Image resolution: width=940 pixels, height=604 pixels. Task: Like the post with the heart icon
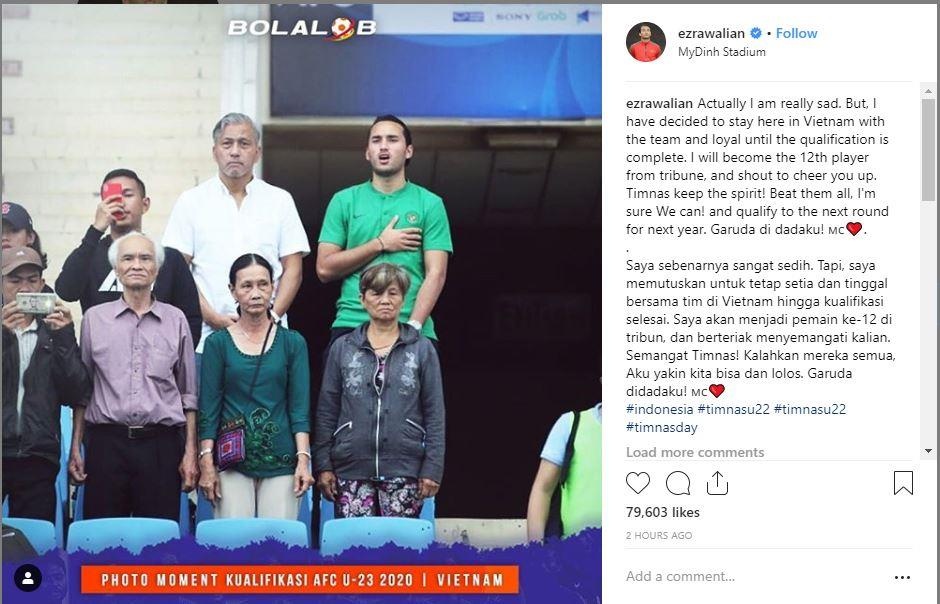pos(638,483)
